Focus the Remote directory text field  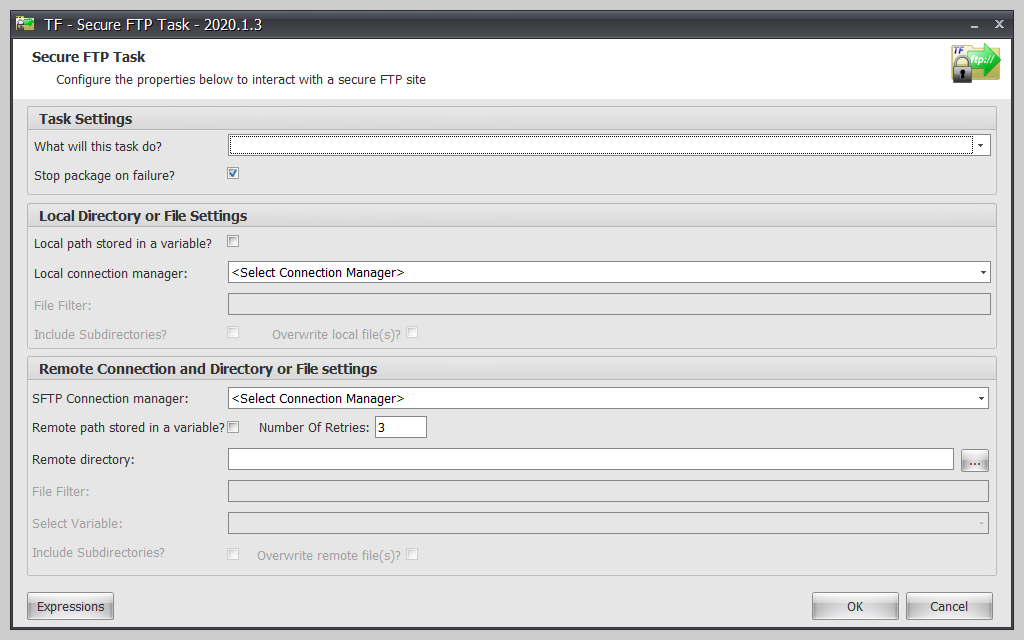(590, 459)
